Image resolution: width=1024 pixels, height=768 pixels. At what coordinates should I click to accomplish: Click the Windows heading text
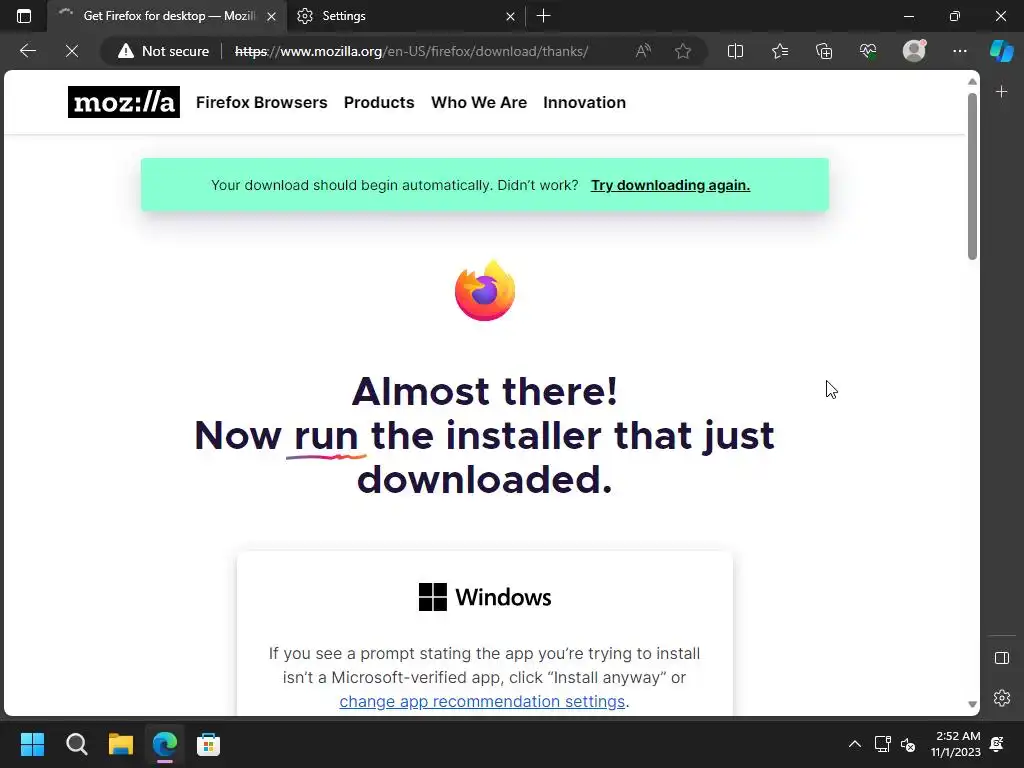pos(503,597)
